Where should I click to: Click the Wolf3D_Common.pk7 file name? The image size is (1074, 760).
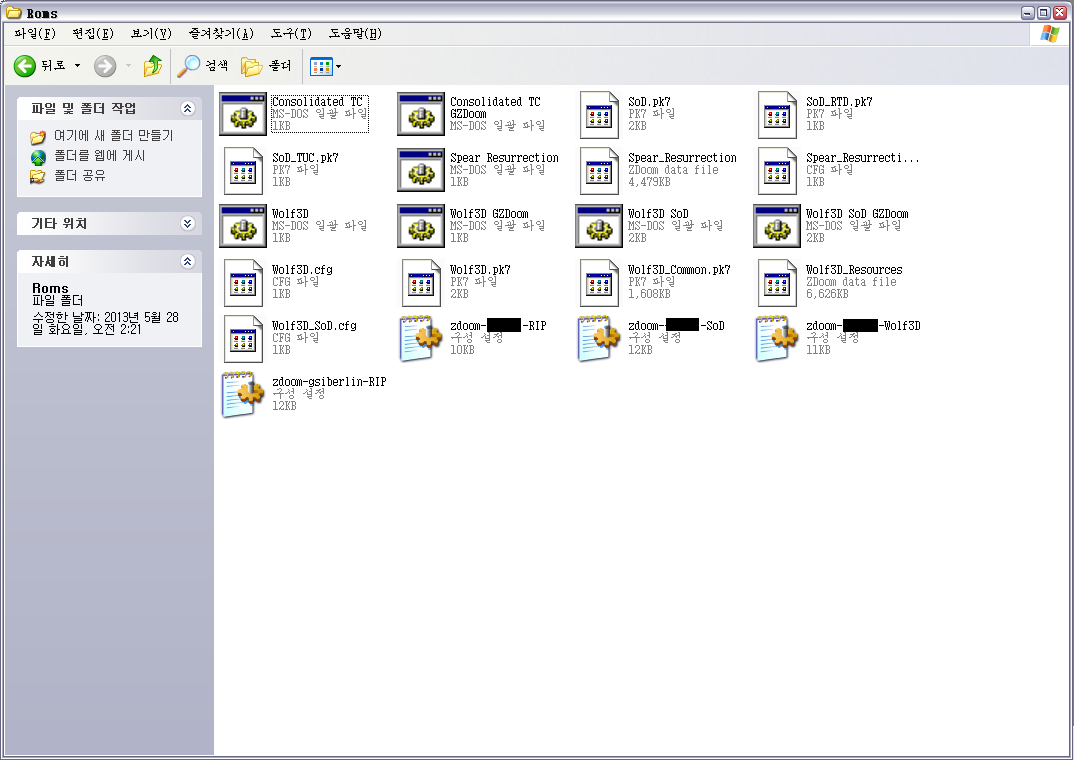point(679,270)
